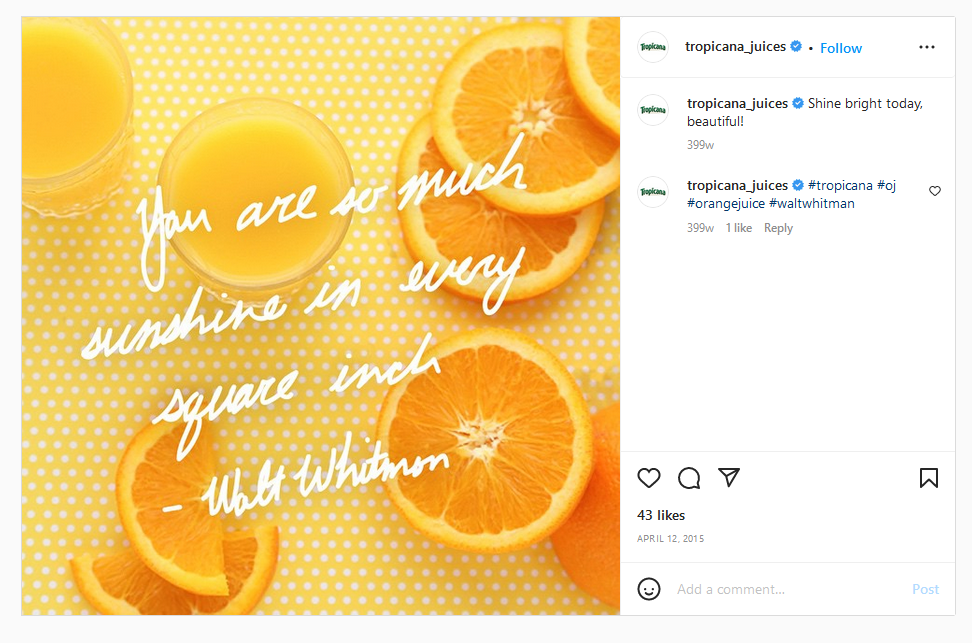The height and width of the screenshot is (643, 972).
Task: Like the hashtag comment with small heart
Action: pos(935,191)
